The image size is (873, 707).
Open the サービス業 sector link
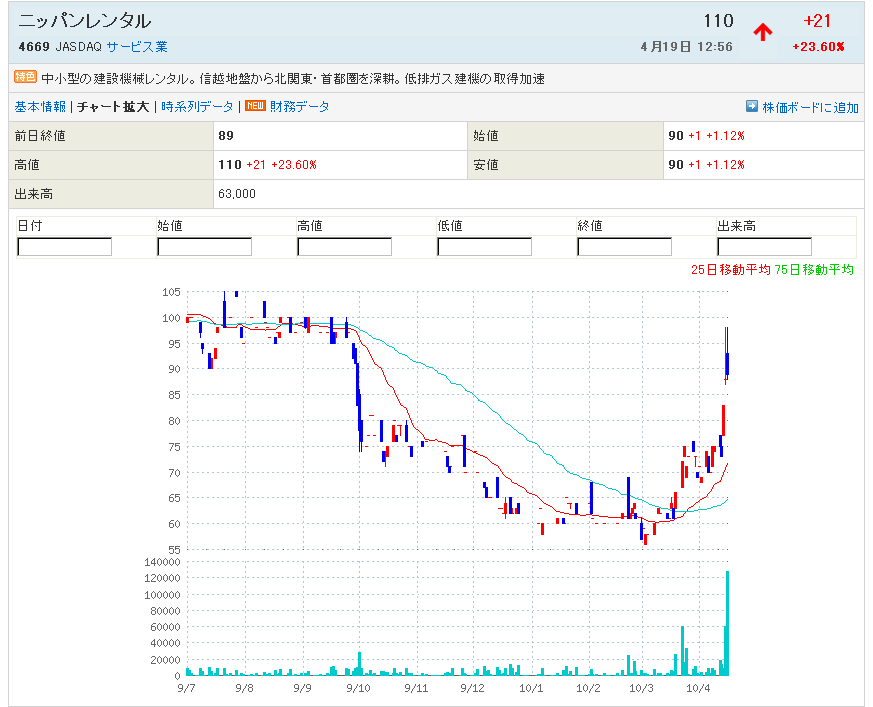click(137, 47)
